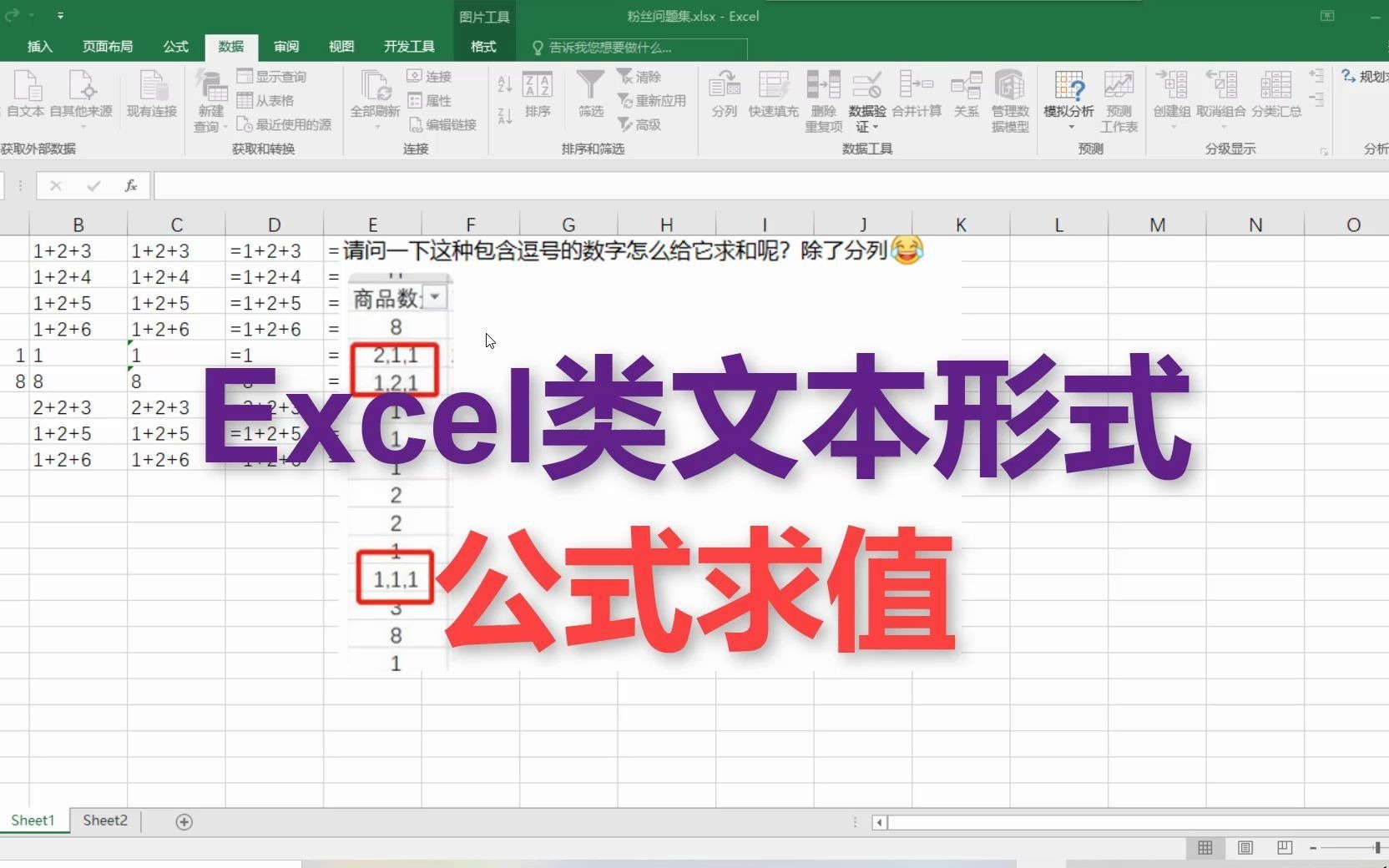The width and height of the screenshot is (1389, 868).
Task: Click the zoom slider handle
Action: point(1377,848)
